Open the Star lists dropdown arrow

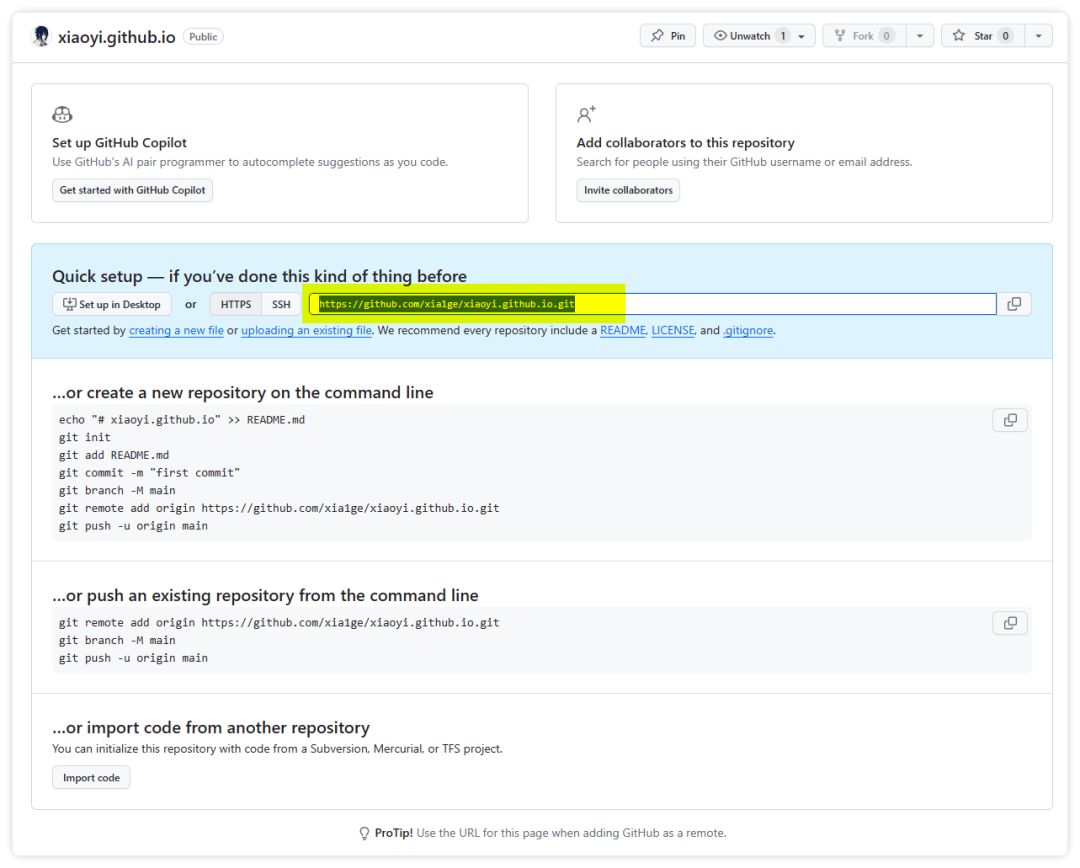click(1038, 36)
